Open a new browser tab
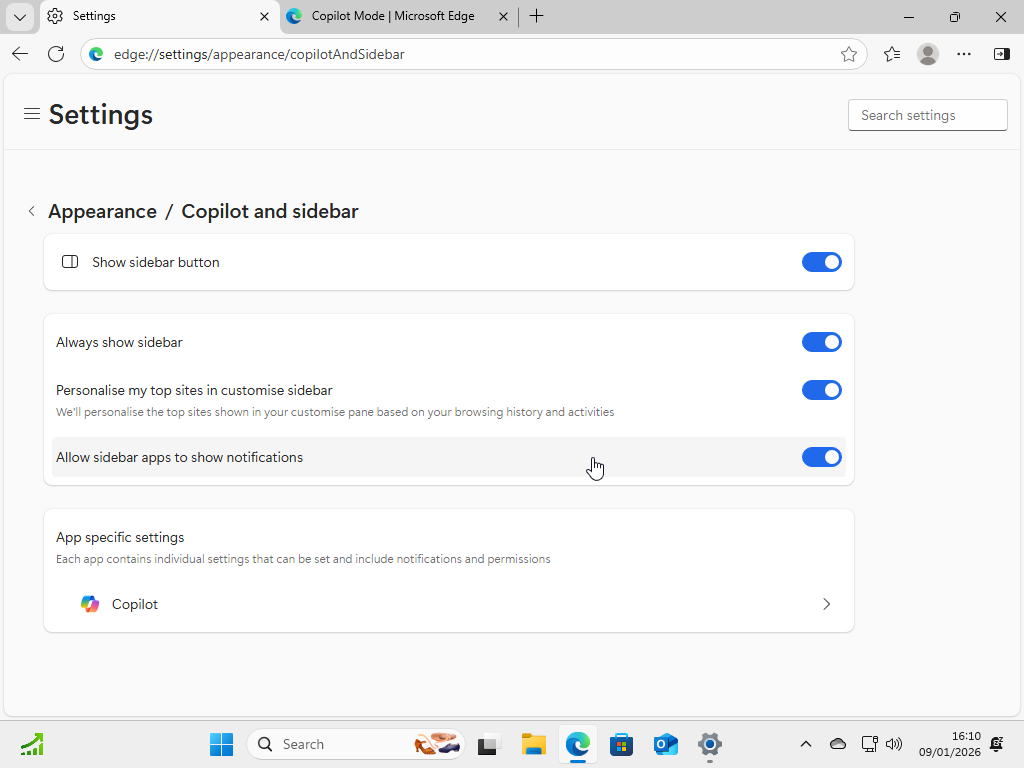 (x=537, y=16)
